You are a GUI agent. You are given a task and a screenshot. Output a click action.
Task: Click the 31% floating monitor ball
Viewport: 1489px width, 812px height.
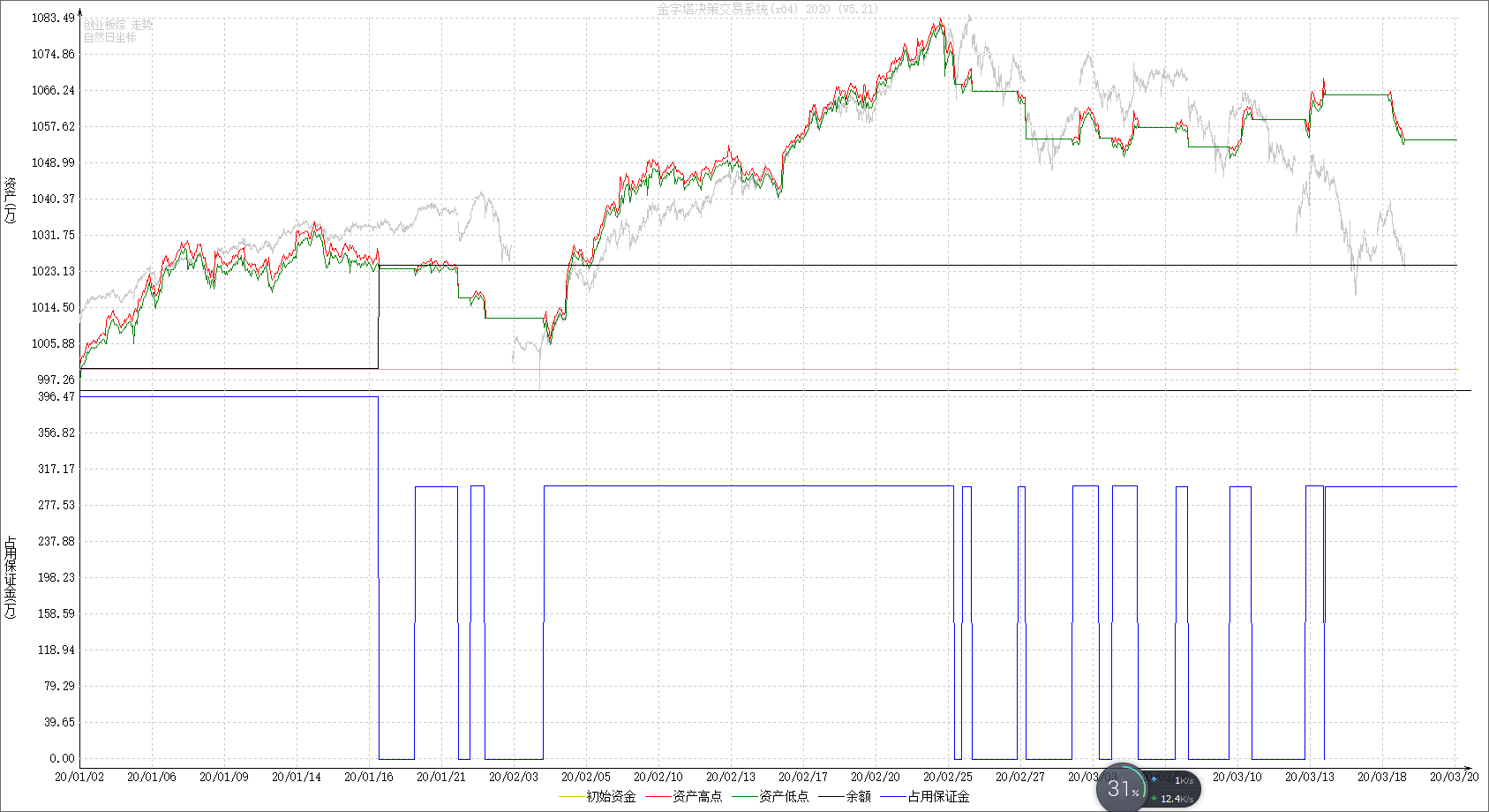click(1122, 788)
